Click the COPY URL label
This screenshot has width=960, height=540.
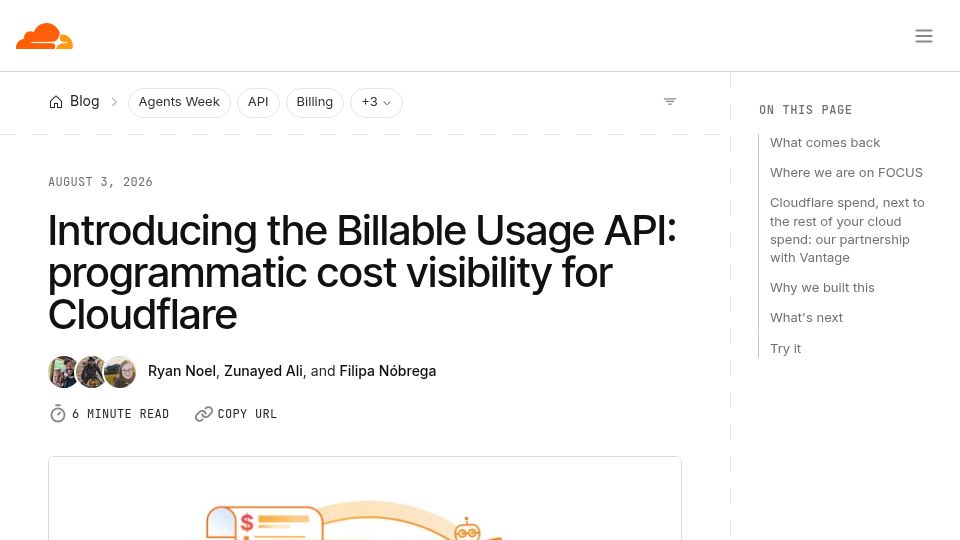[247, 414]
